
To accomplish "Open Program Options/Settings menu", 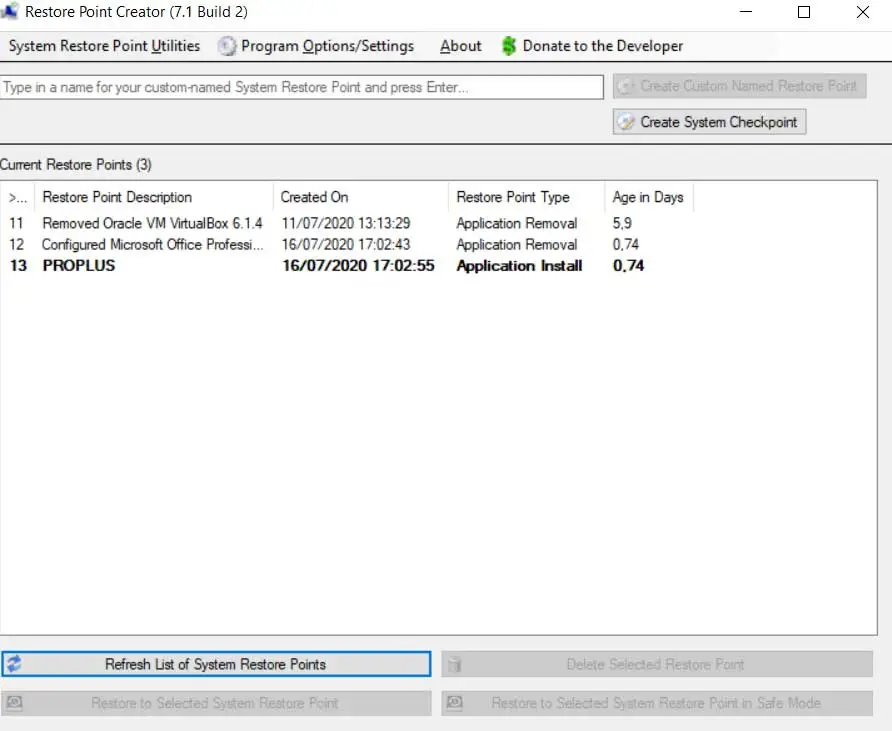I will [316, 46].
